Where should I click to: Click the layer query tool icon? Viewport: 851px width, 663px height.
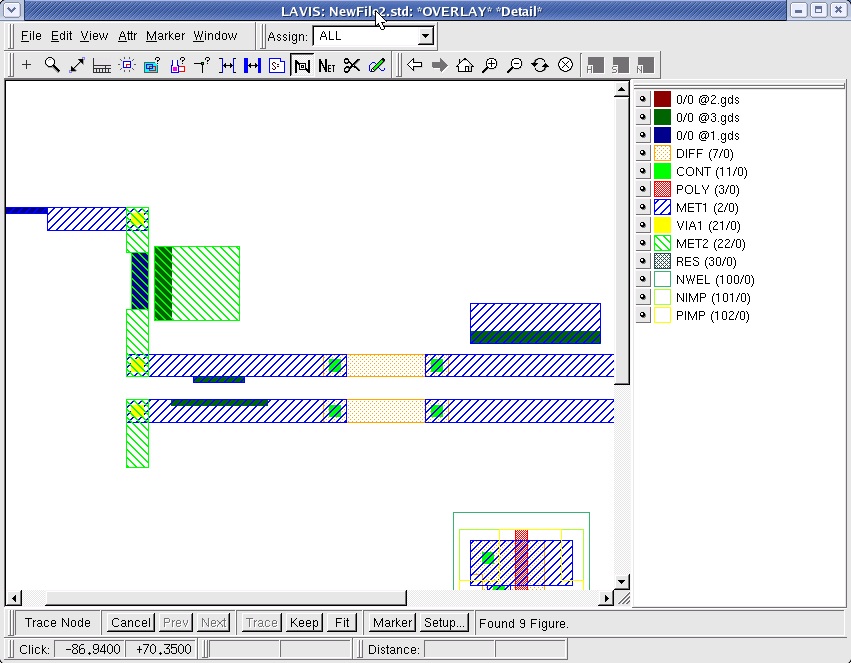[x=177, y=66]
